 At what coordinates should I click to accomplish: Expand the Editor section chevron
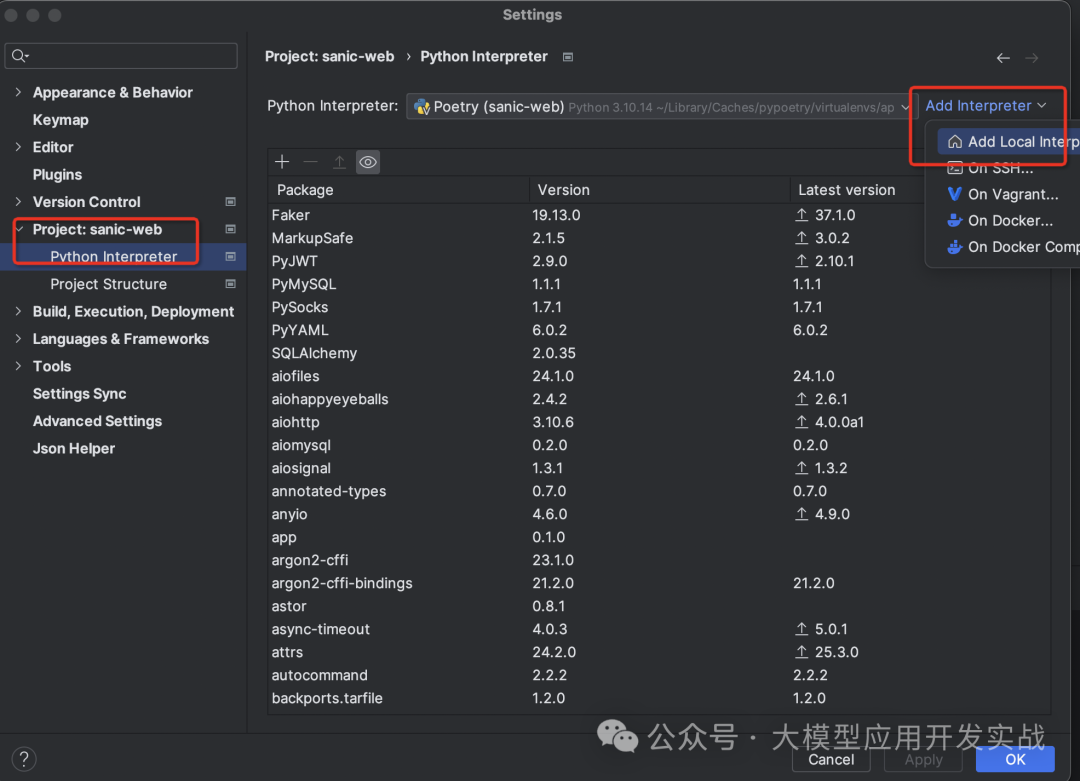pyautogui.click(x=19, y=147)
